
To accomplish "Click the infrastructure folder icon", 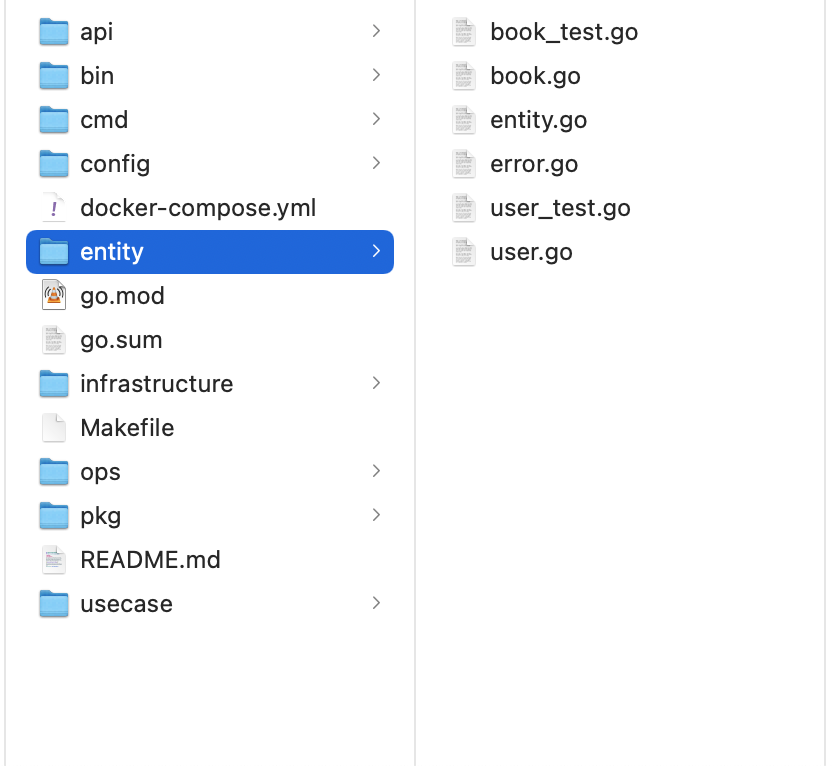I will [54, 384].
